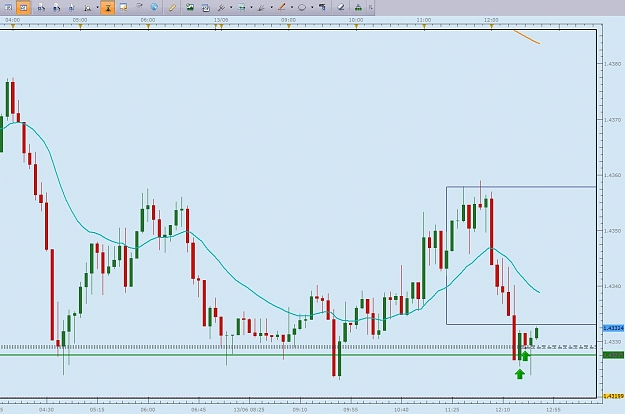Click the fourth toolbar icon
Image resolution: width=625 pixels, height=414 pixels.
[x=57, y=7]
